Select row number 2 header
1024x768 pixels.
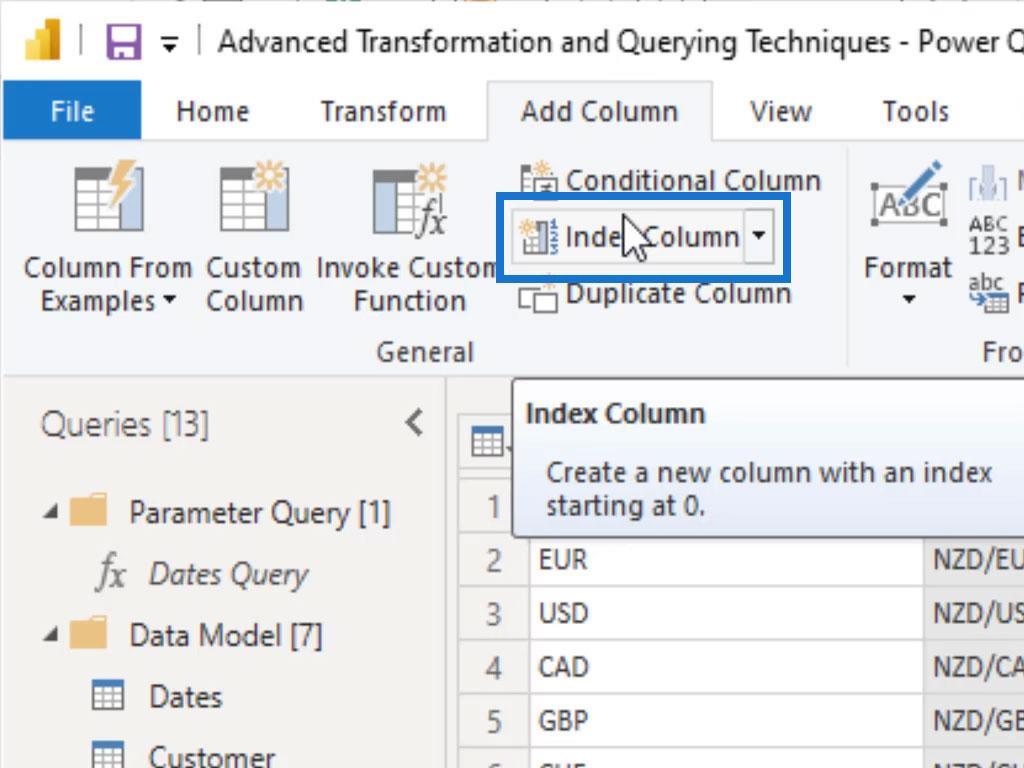point(494,560)
